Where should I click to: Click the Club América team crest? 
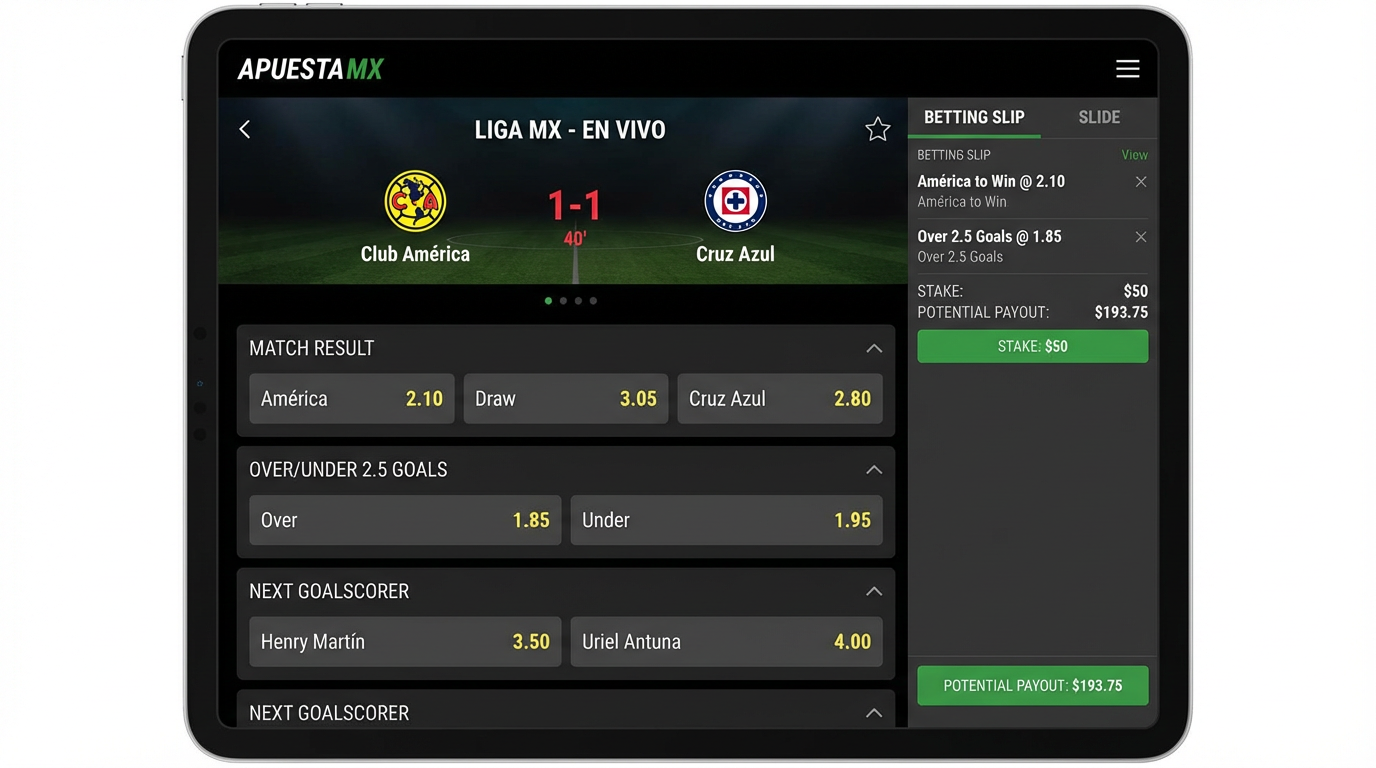point(415,200)
